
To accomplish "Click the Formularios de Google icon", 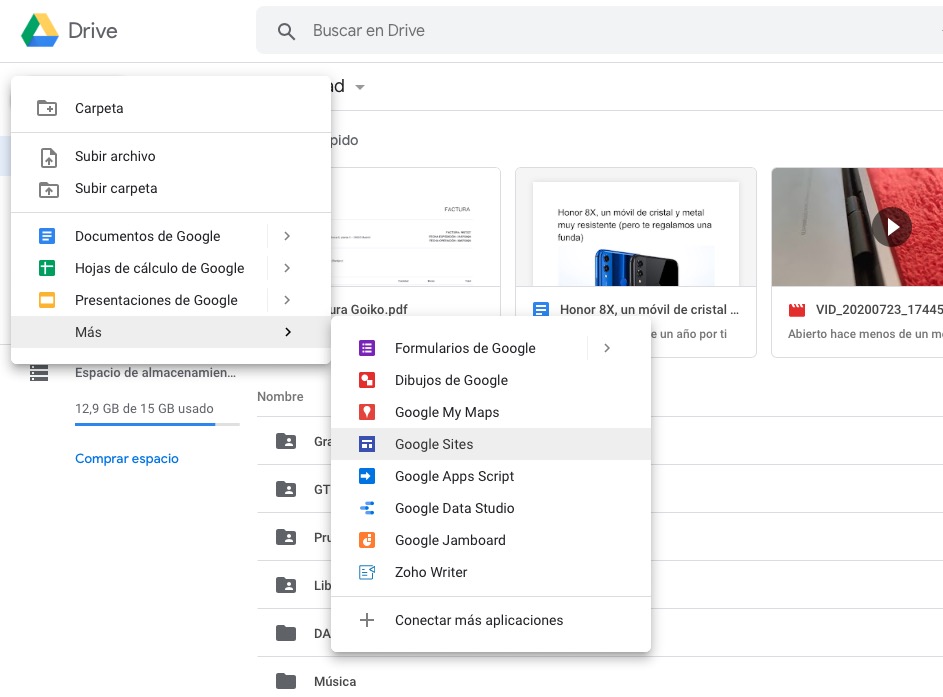I will 367,348.
